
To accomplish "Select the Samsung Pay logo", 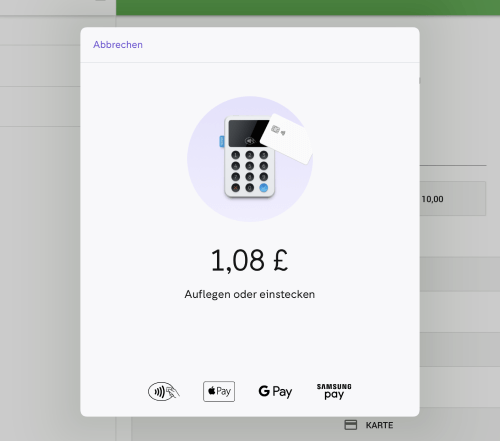I will 334,391.
